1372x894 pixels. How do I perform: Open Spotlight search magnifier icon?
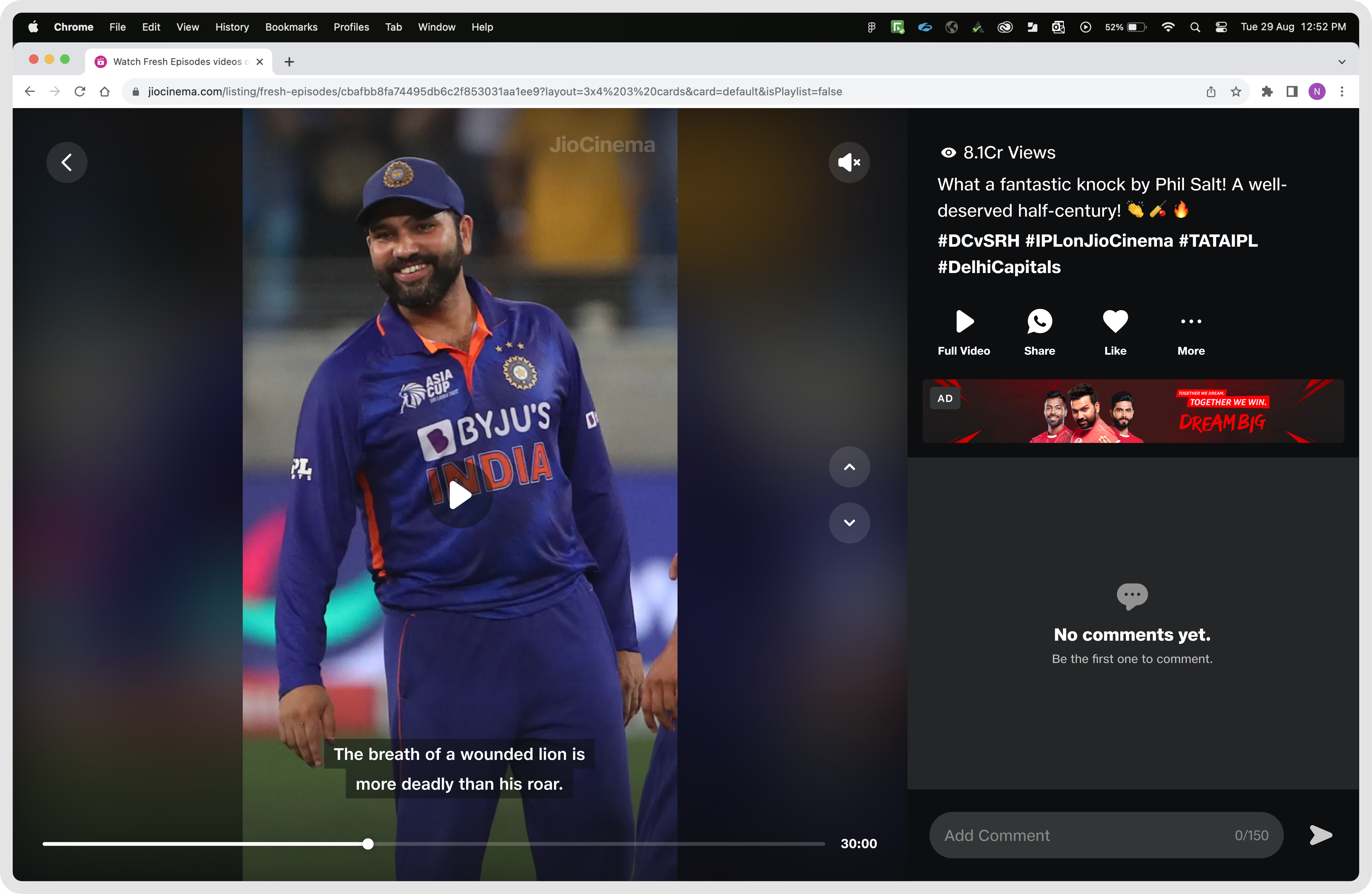pos(1195,27)
